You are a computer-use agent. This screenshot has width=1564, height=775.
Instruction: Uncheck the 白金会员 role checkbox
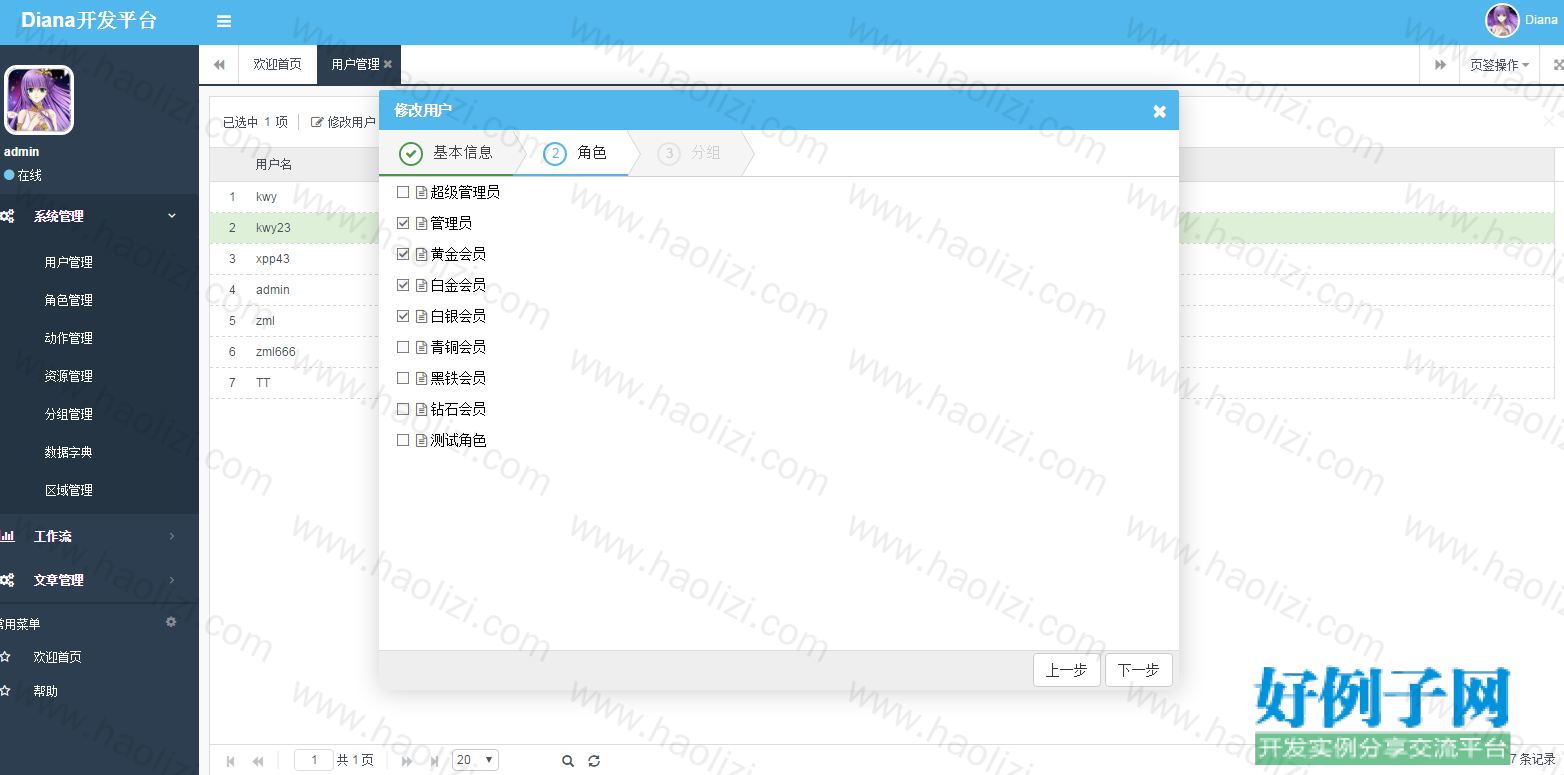tap(403, 285)
